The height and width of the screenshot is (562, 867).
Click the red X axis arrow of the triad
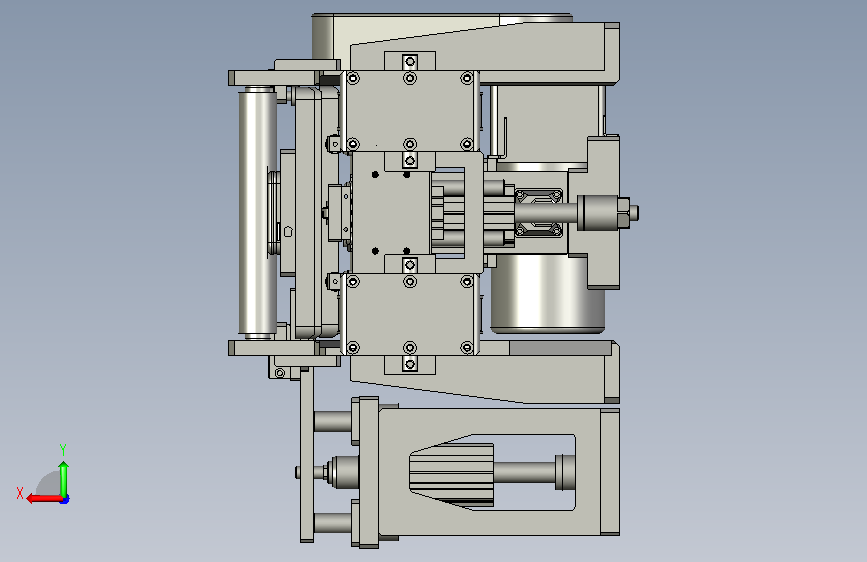coord(43,499)
